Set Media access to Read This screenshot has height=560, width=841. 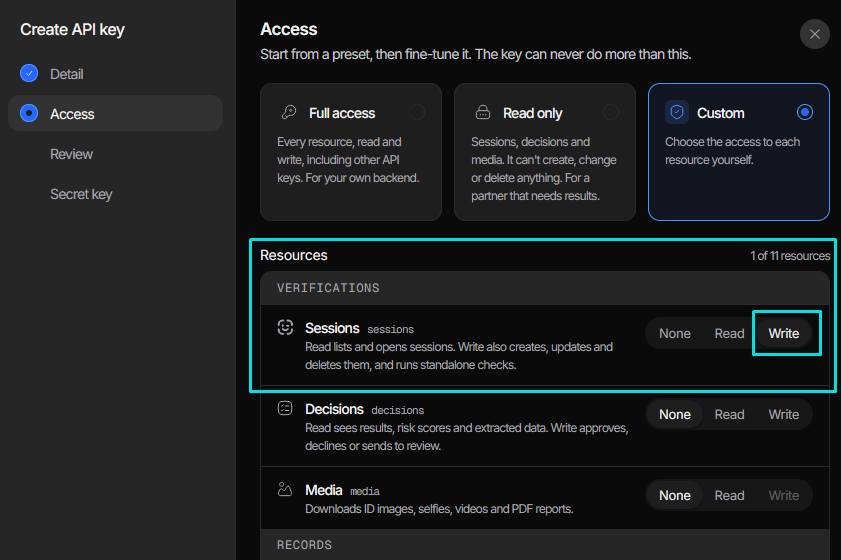(x=729, y=496)
